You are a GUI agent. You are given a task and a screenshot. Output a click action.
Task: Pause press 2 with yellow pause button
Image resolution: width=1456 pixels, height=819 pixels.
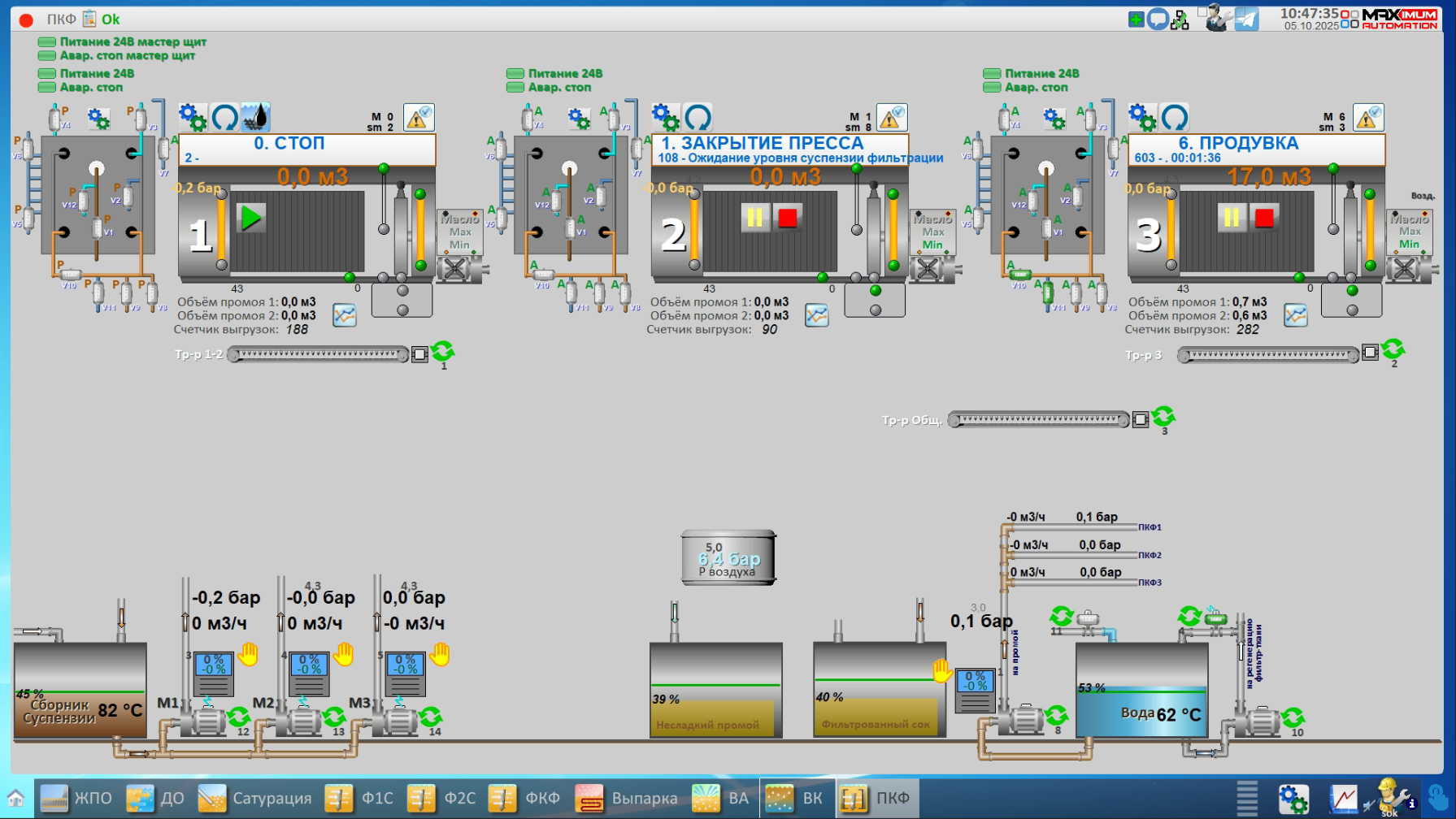click(x=754, y=218)
